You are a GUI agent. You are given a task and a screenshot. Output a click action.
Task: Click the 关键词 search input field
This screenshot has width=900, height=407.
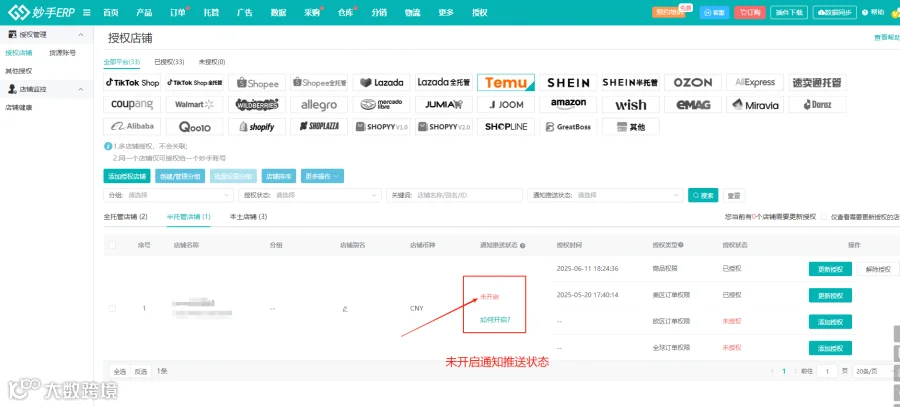[454, 195]
